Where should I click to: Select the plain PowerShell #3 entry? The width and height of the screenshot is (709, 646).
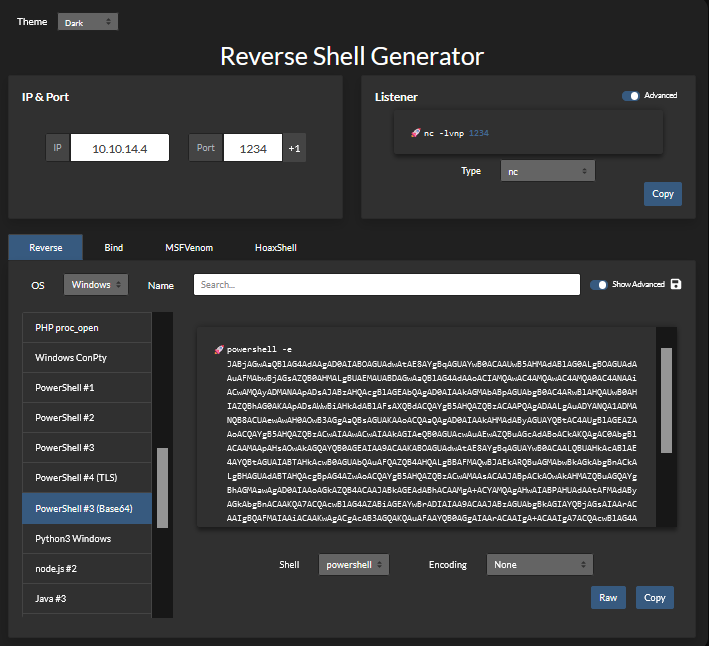pos(87,448)
